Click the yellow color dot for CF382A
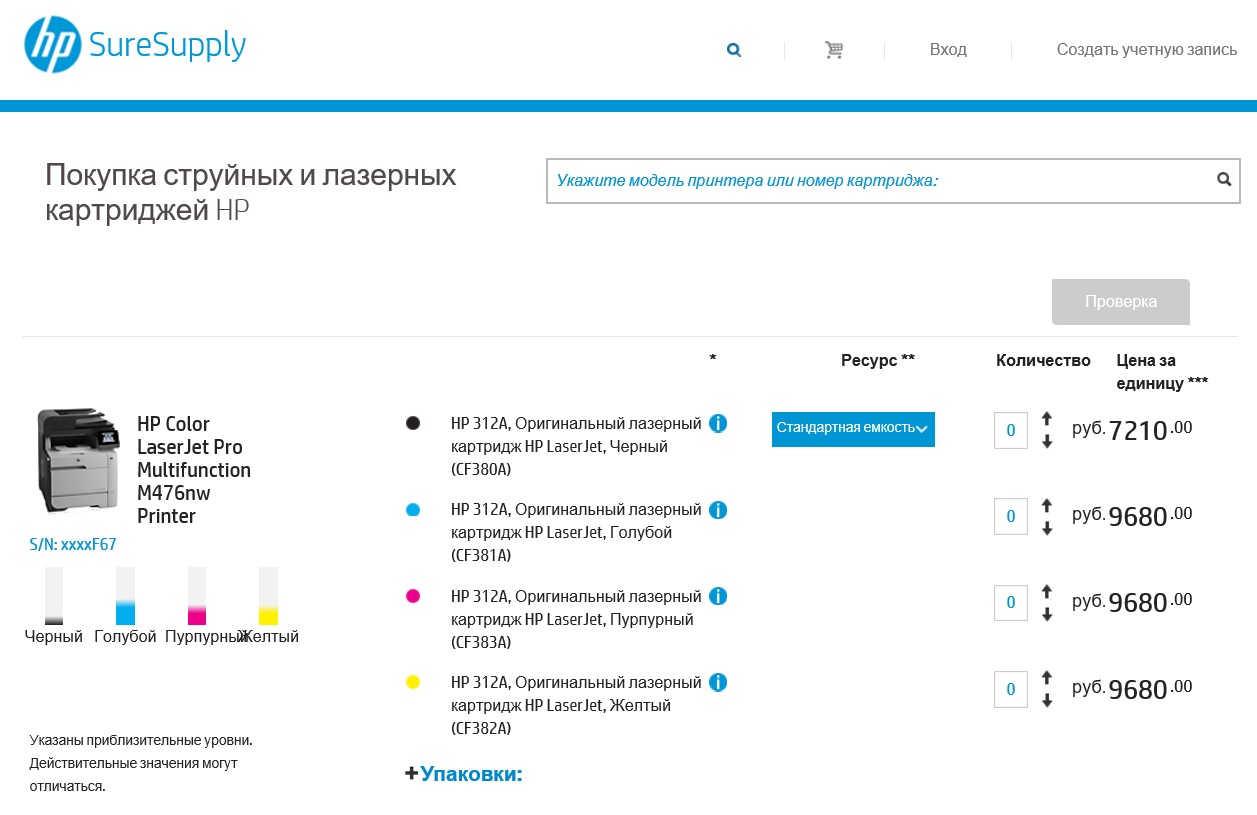 coord(413,682)
